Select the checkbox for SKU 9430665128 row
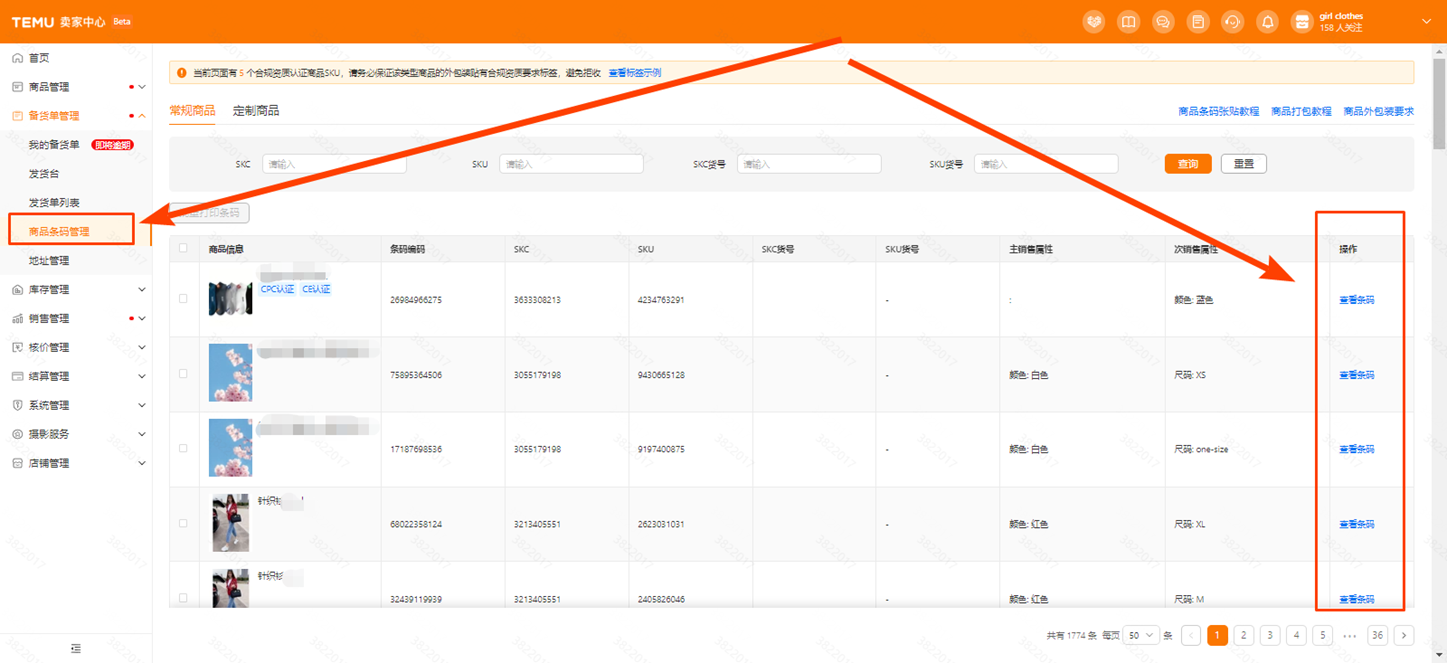The height and width of the screenshot is (663, 1447). (182, 374)
